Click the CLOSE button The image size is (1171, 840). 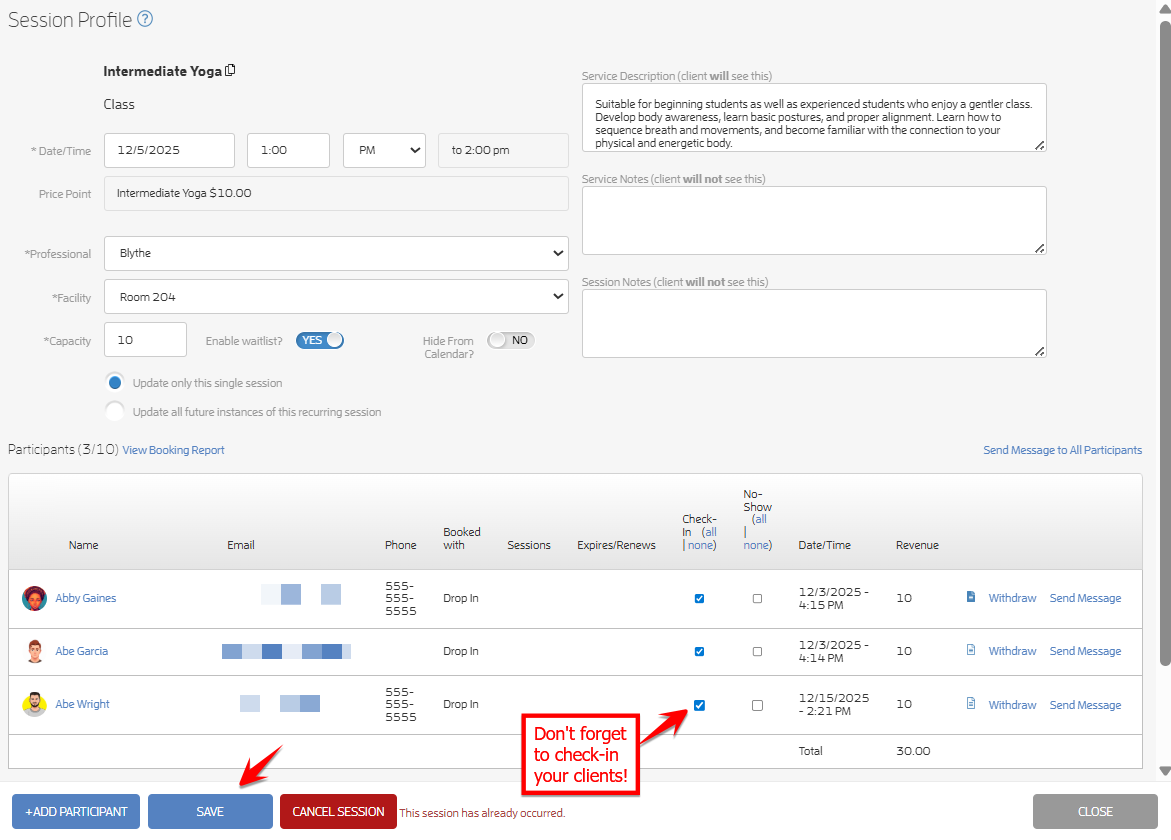1095,812
